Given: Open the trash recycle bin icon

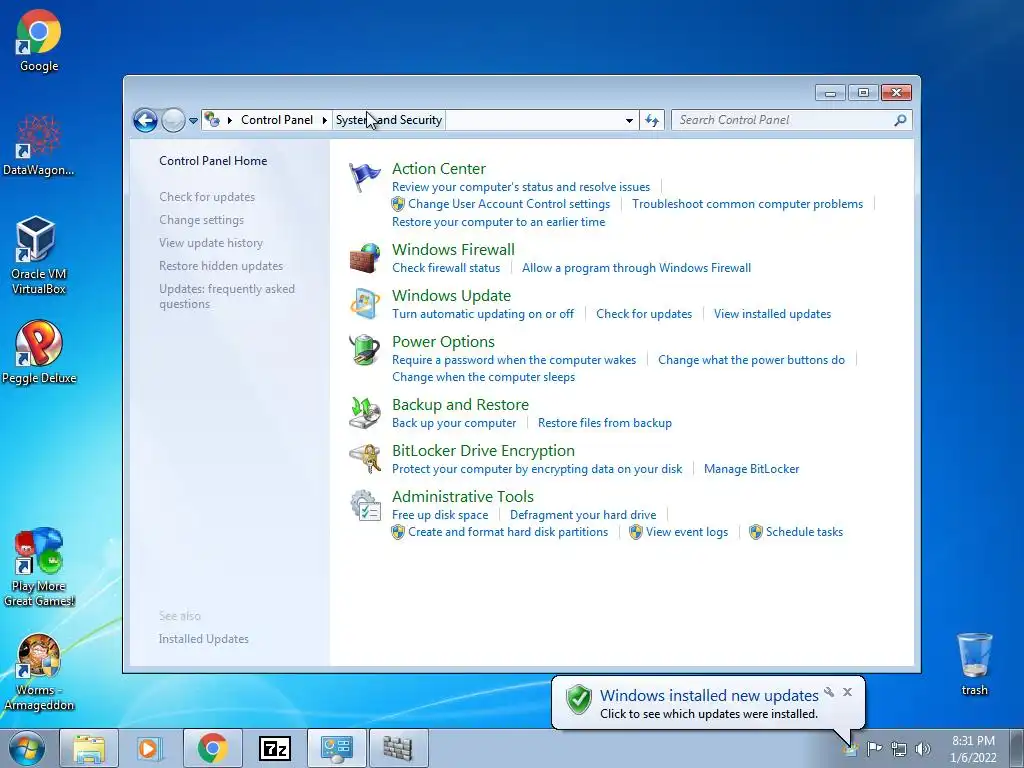Looking at the screenshot, I should 974,664.
